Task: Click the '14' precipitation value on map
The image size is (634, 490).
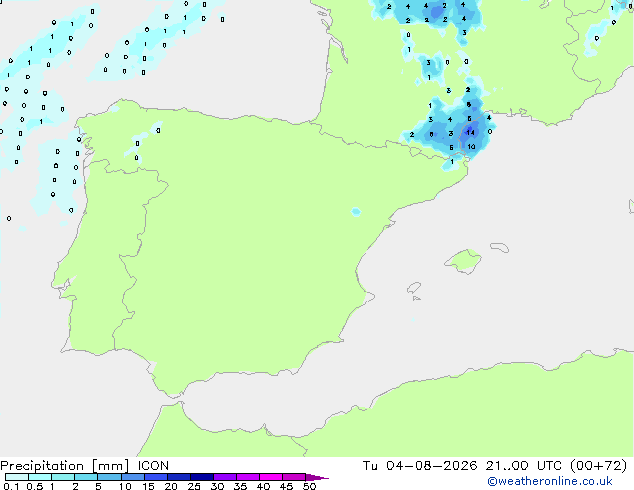Action: [470, 132]
